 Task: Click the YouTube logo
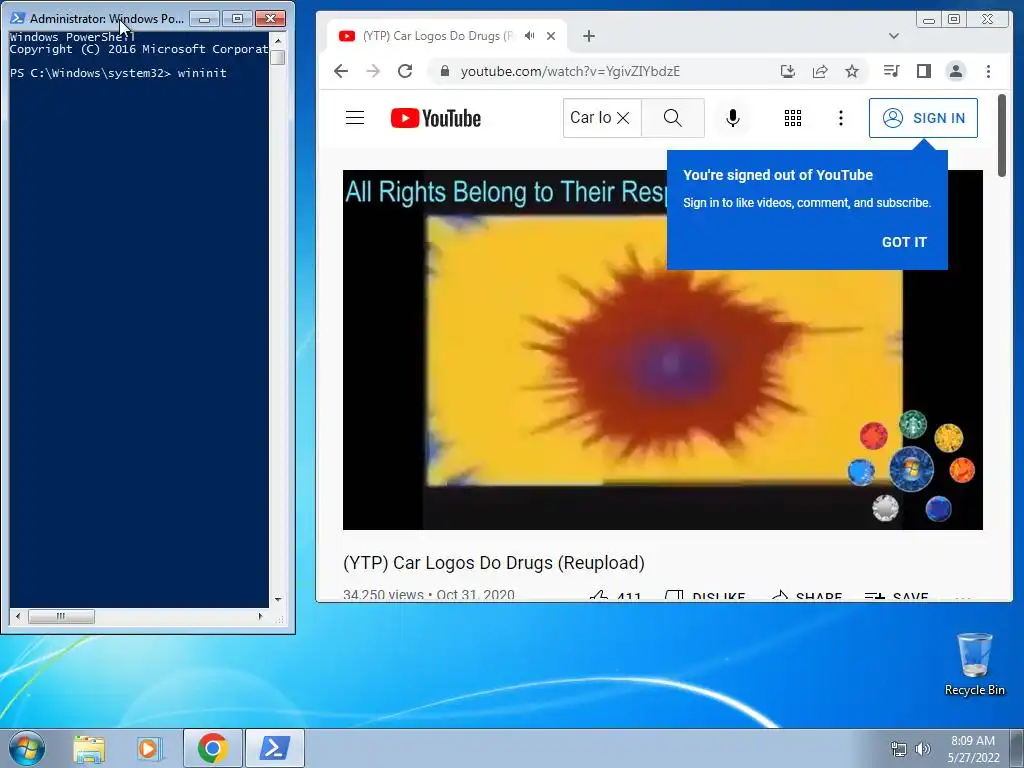pos(436,118)
